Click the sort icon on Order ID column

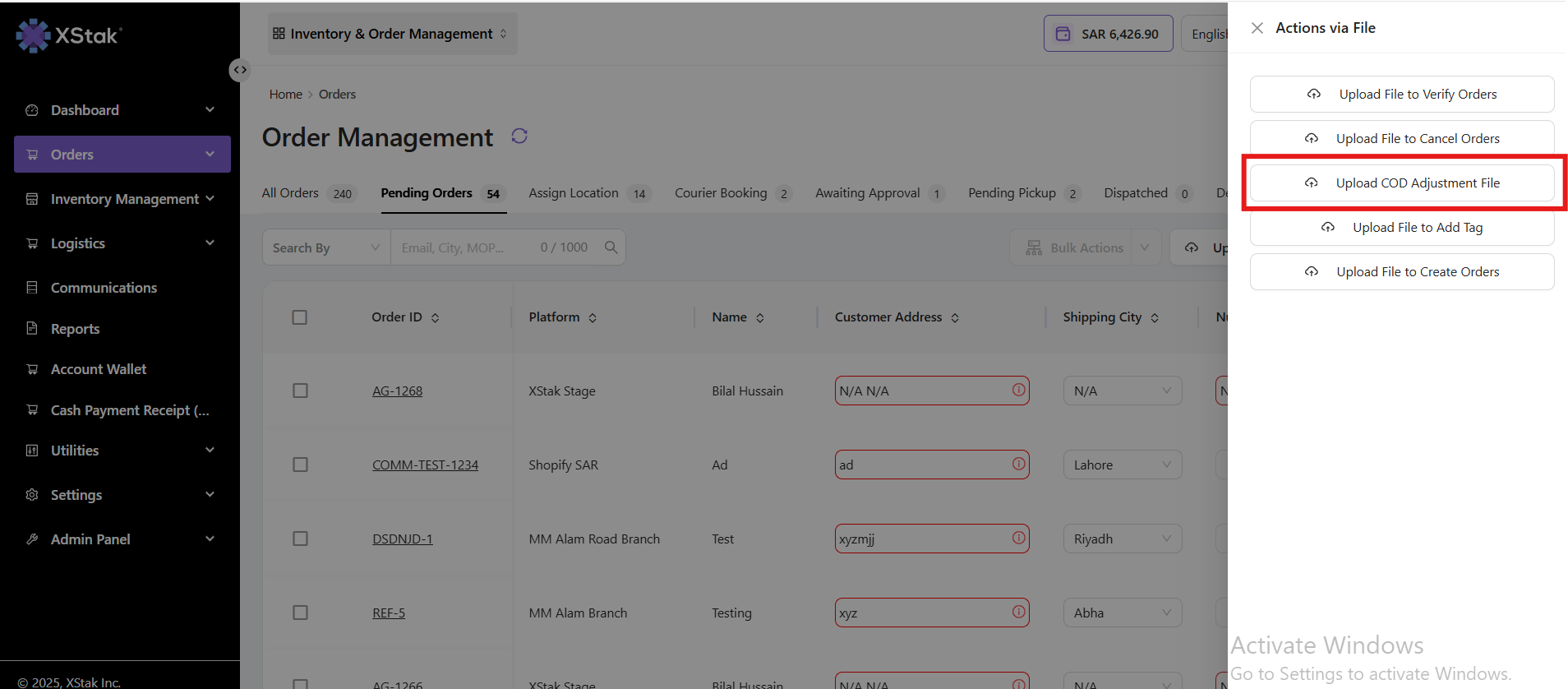click(x=436, y=318)
